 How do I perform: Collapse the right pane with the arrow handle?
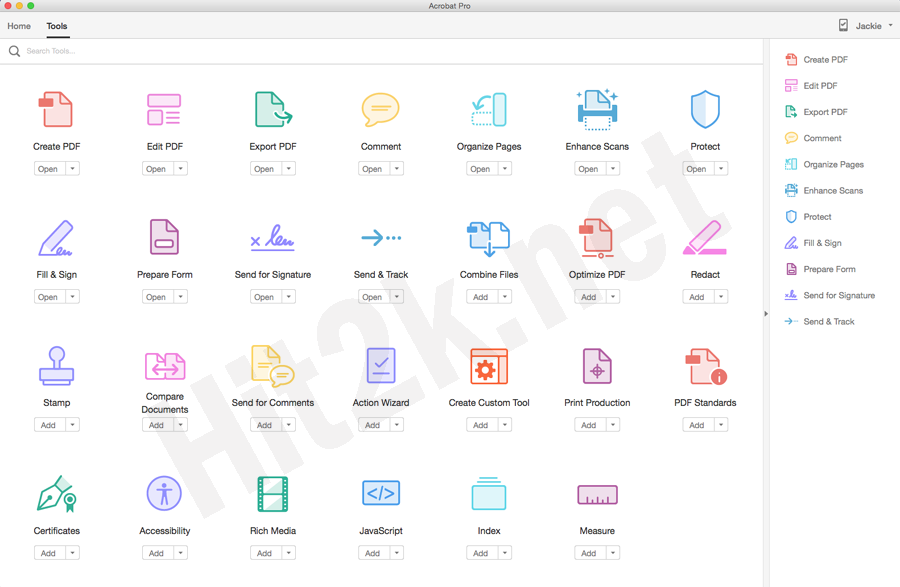(766, 314)
